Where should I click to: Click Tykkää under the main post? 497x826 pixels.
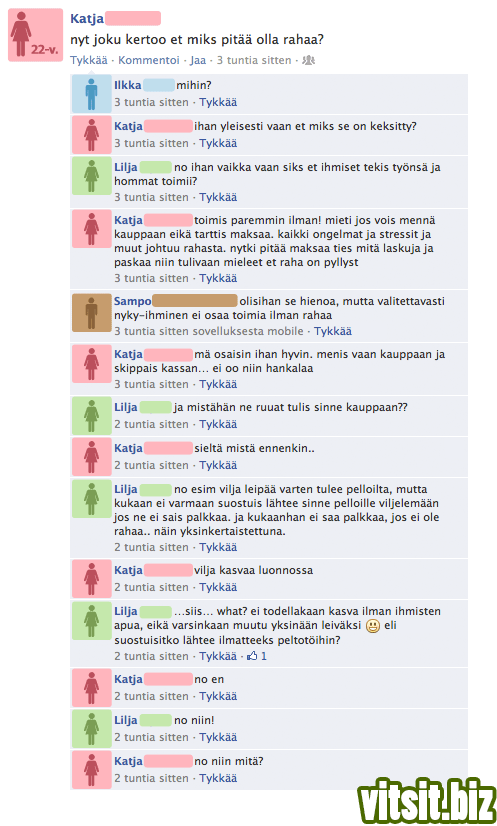point(89,60)
